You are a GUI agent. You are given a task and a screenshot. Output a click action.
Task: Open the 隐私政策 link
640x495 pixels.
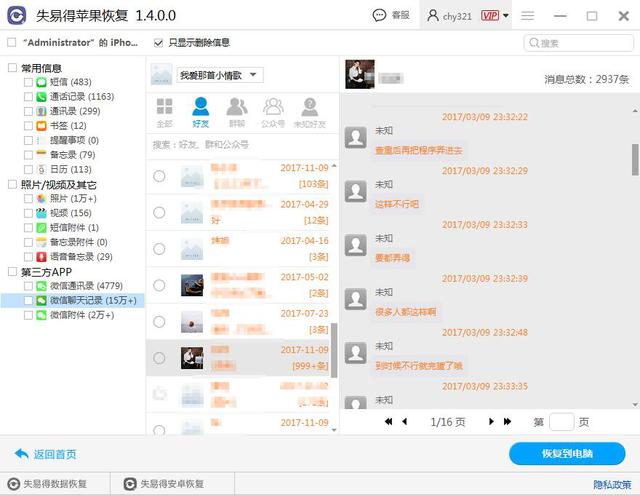pyautogui.click(x=612, y=484)
